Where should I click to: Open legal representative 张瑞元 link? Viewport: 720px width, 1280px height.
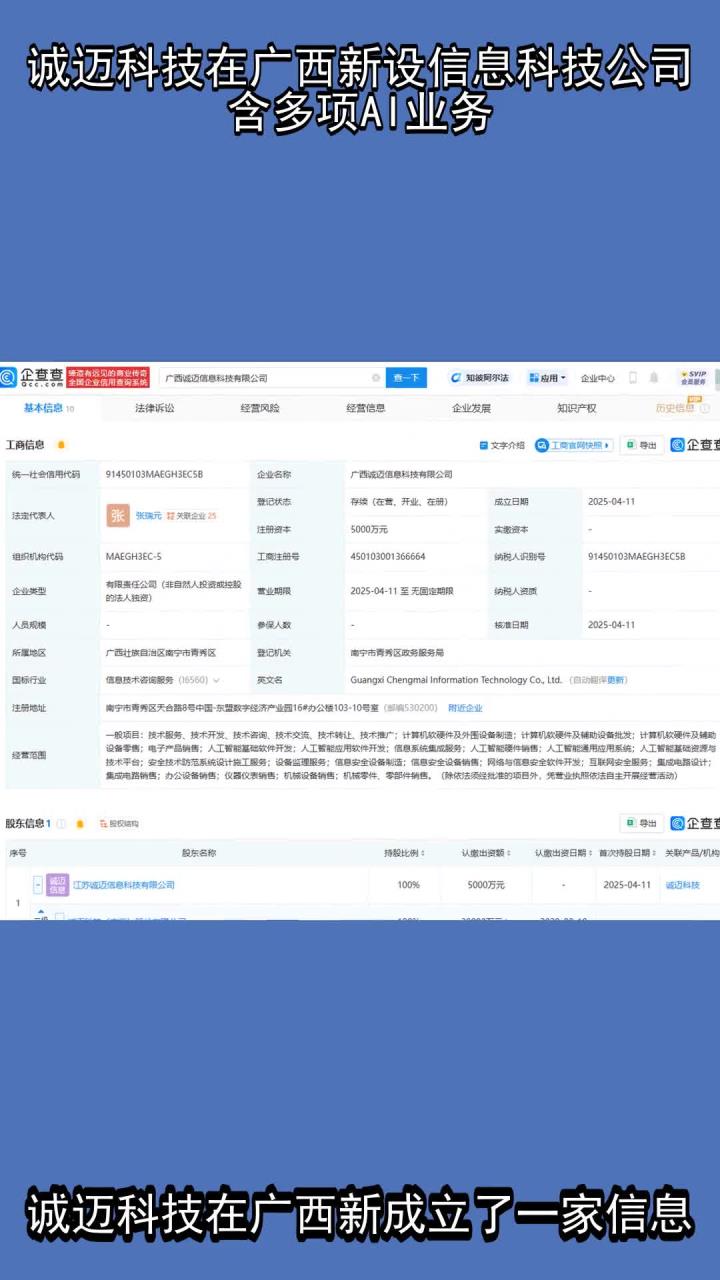pos(148,515)
